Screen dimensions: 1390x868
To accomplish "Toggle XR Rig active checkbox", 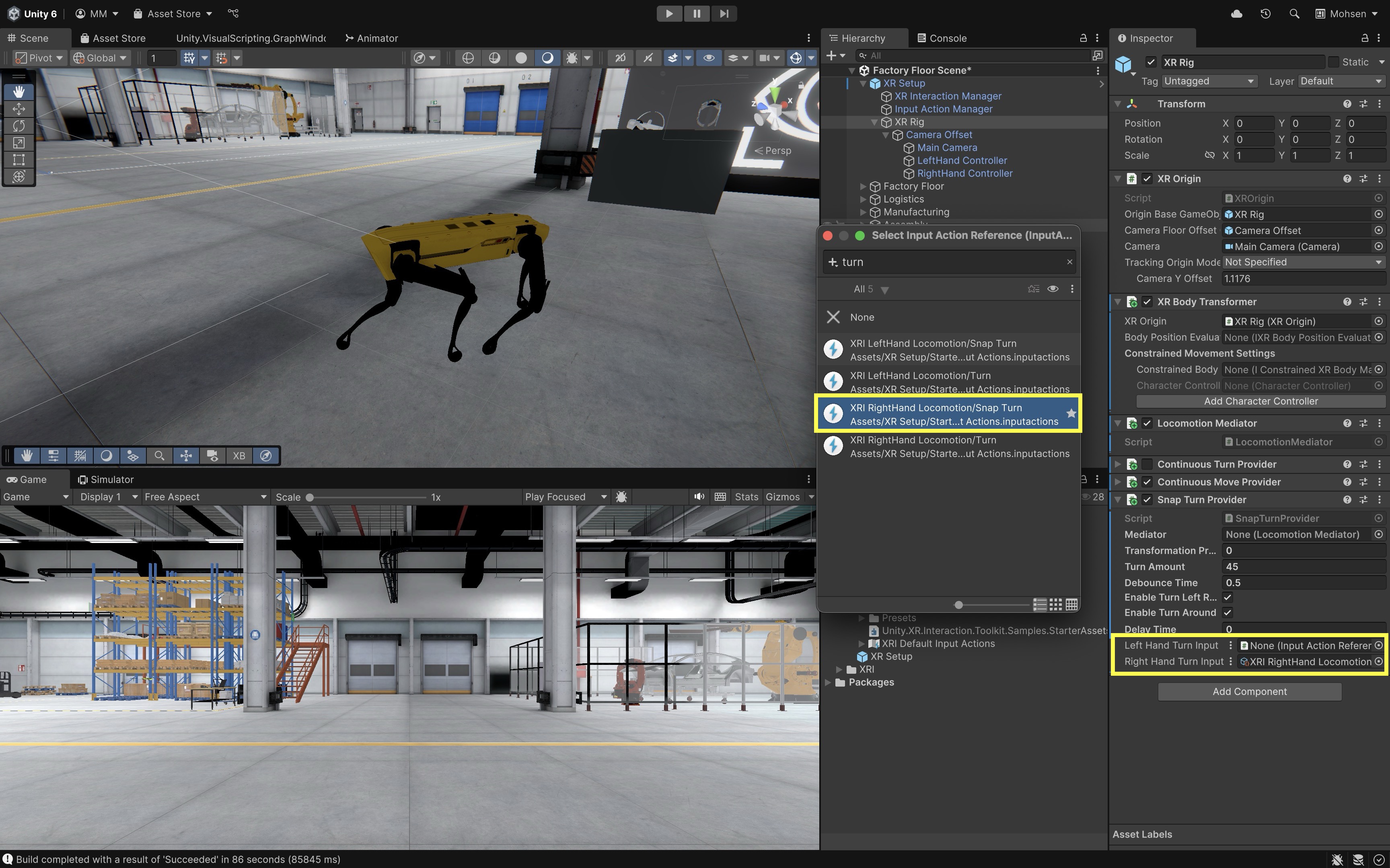I will 1151,62.
